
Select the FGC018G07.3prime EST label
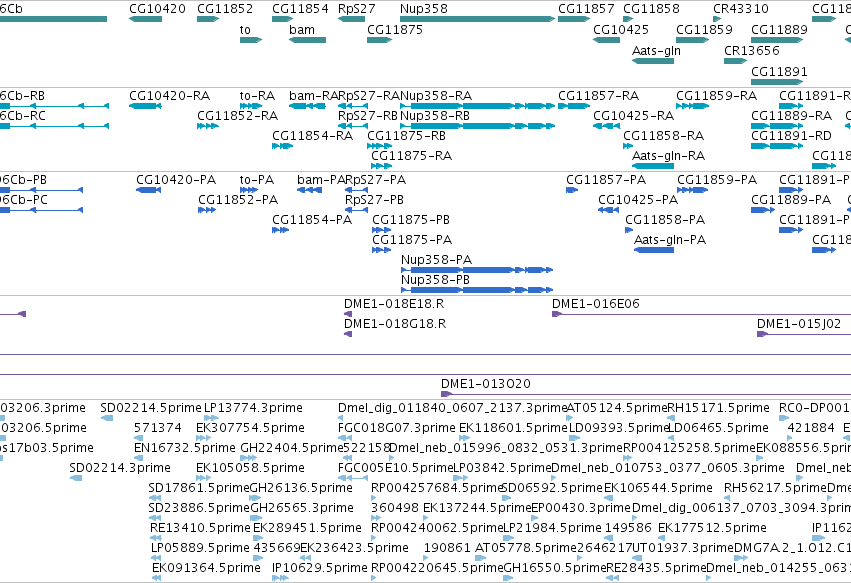pyautogui.click(x=397, y=428)
